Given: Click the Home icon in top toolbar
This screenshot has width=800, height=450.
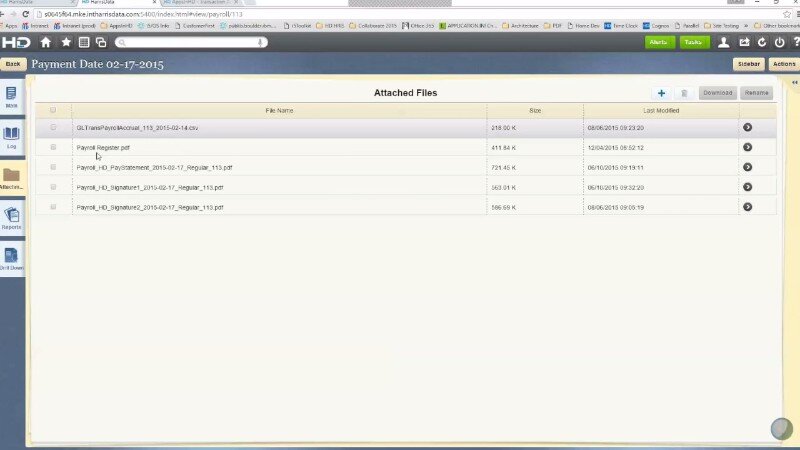Looking at the screenshot, I should (x=45, y=42).
